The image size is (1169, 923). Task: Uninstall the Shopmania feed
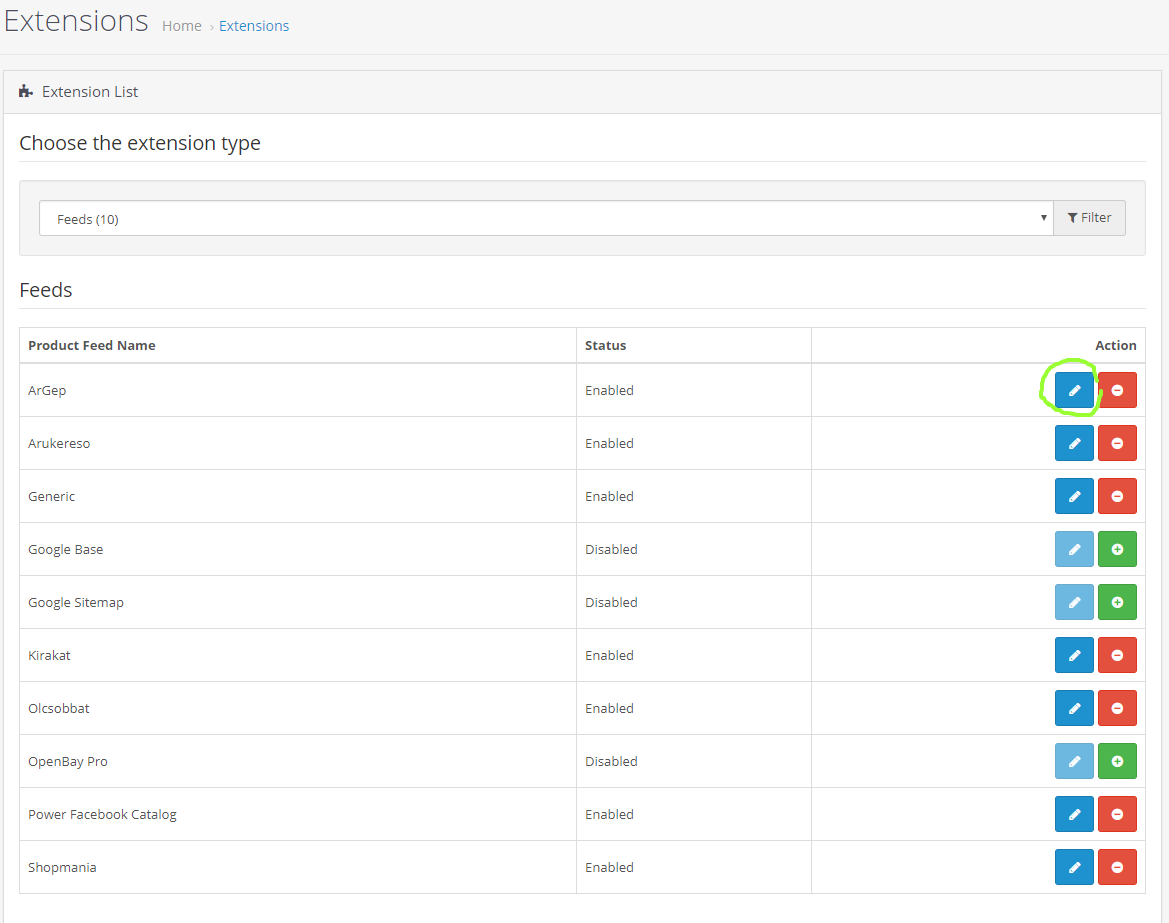(x=1117, y=866)
